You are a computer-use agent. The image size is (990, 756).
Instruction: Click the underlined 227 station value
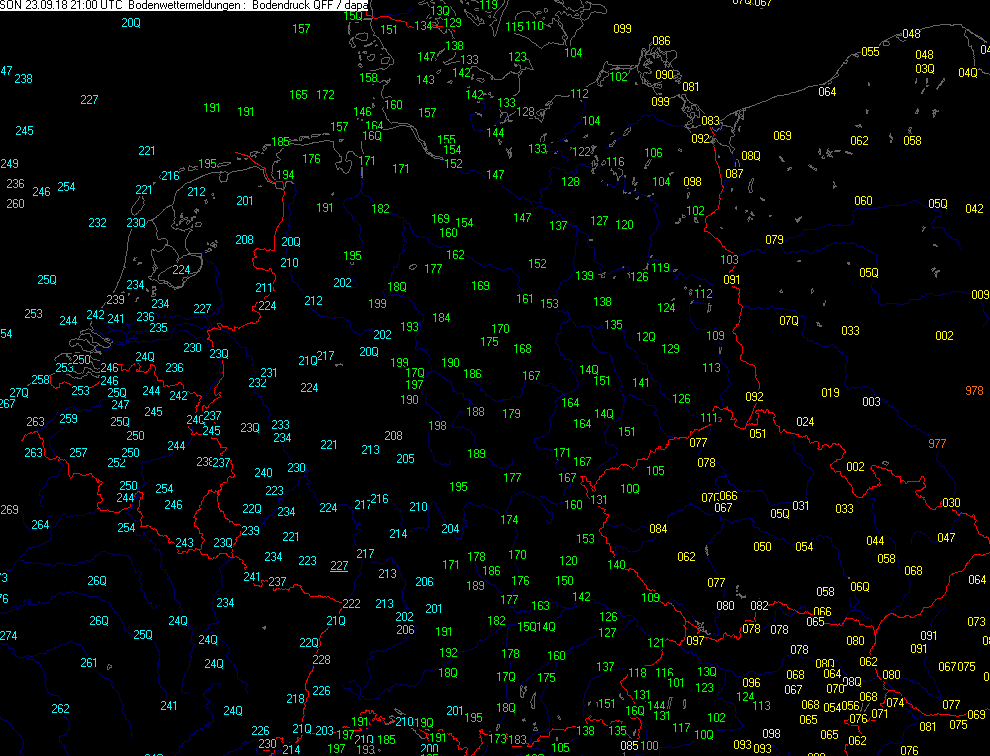pos(339,566)
